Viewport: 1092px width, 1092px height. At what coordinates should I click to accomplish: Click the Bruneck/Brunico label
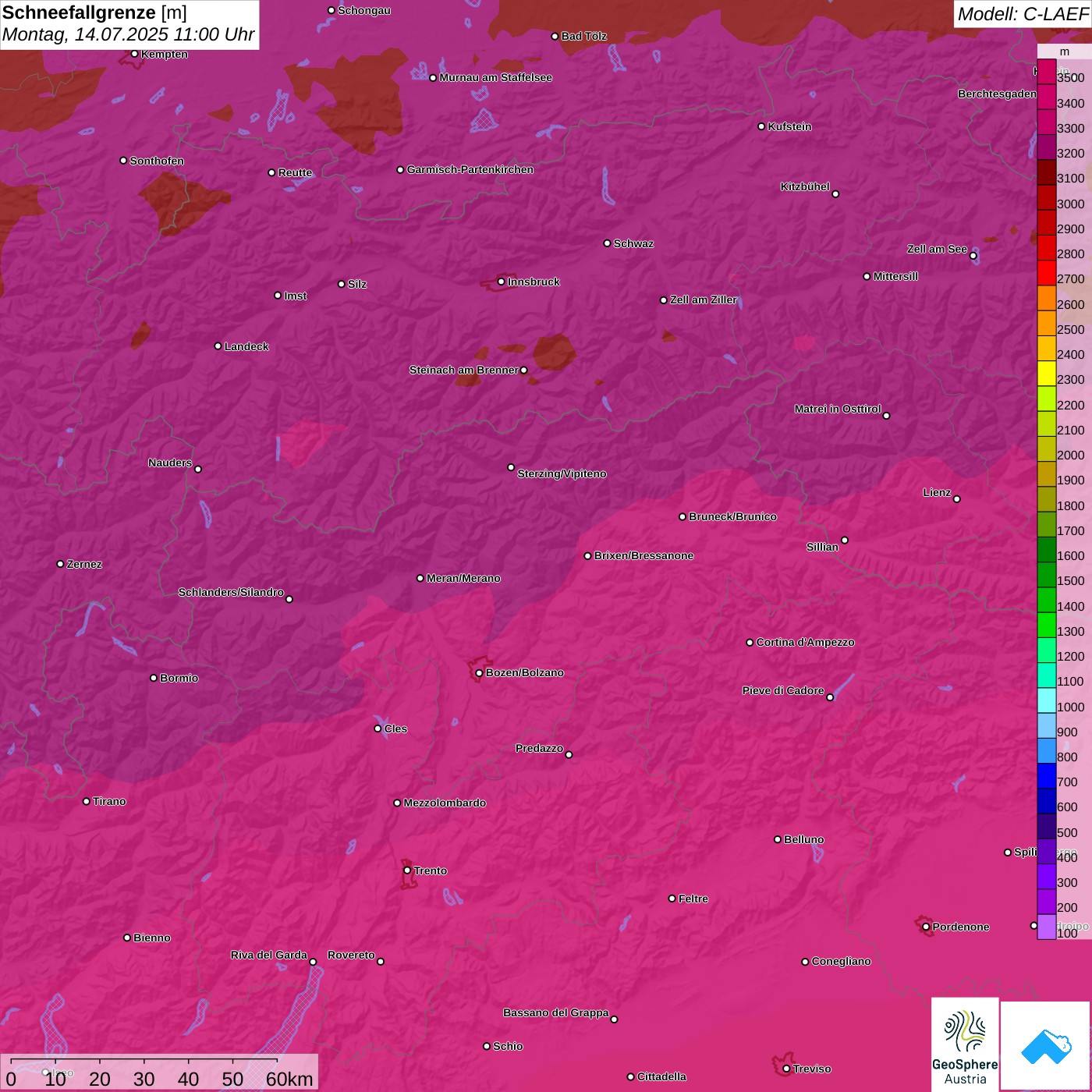[x=732, y=516]
